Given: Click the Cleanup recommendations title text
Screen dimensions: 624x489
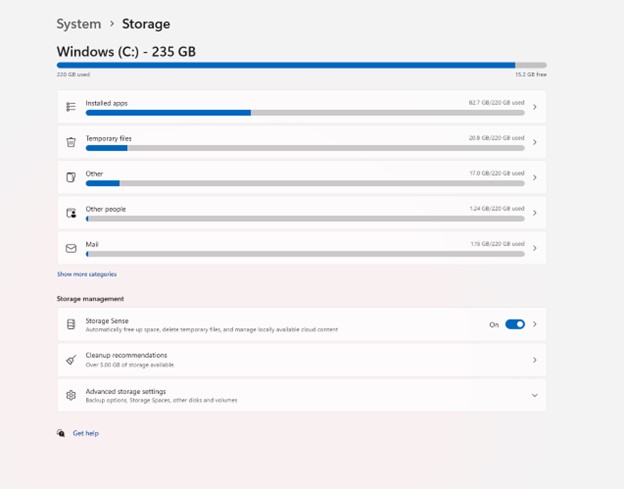Looking at the screenshot, I should pos(126,355).
